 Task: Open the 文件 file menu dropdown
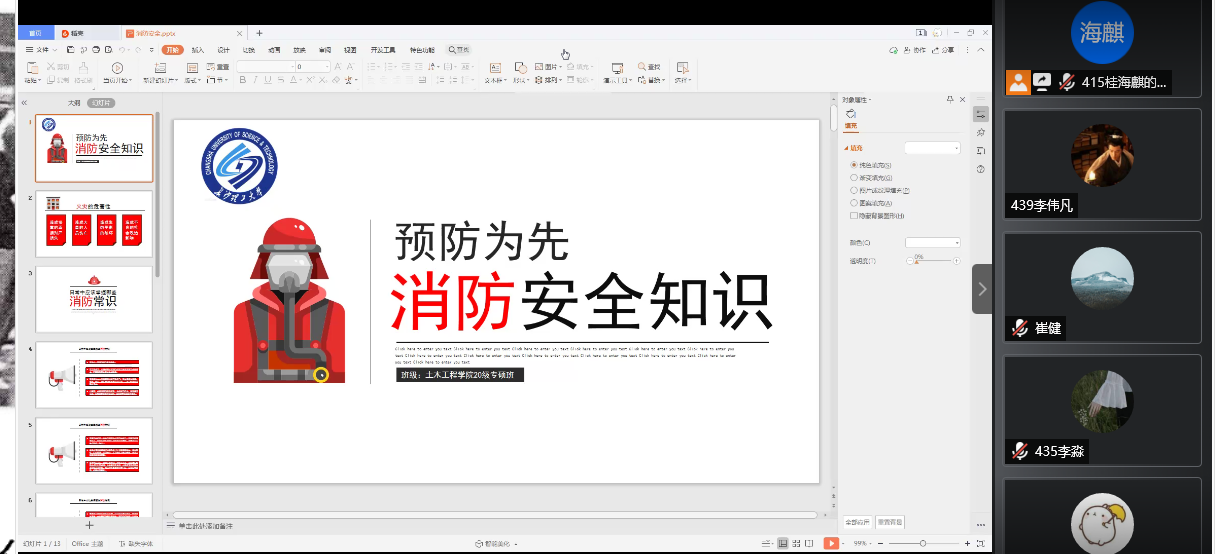42,49
